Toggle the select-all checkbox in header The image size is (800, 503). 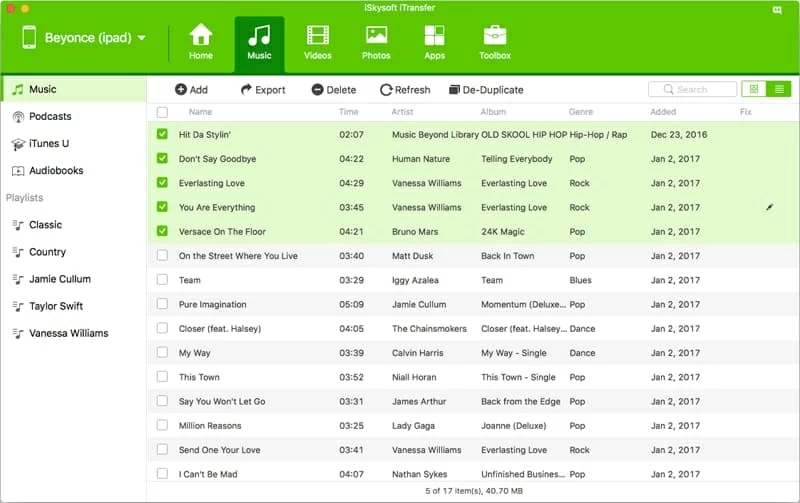[x=162, y=112]
